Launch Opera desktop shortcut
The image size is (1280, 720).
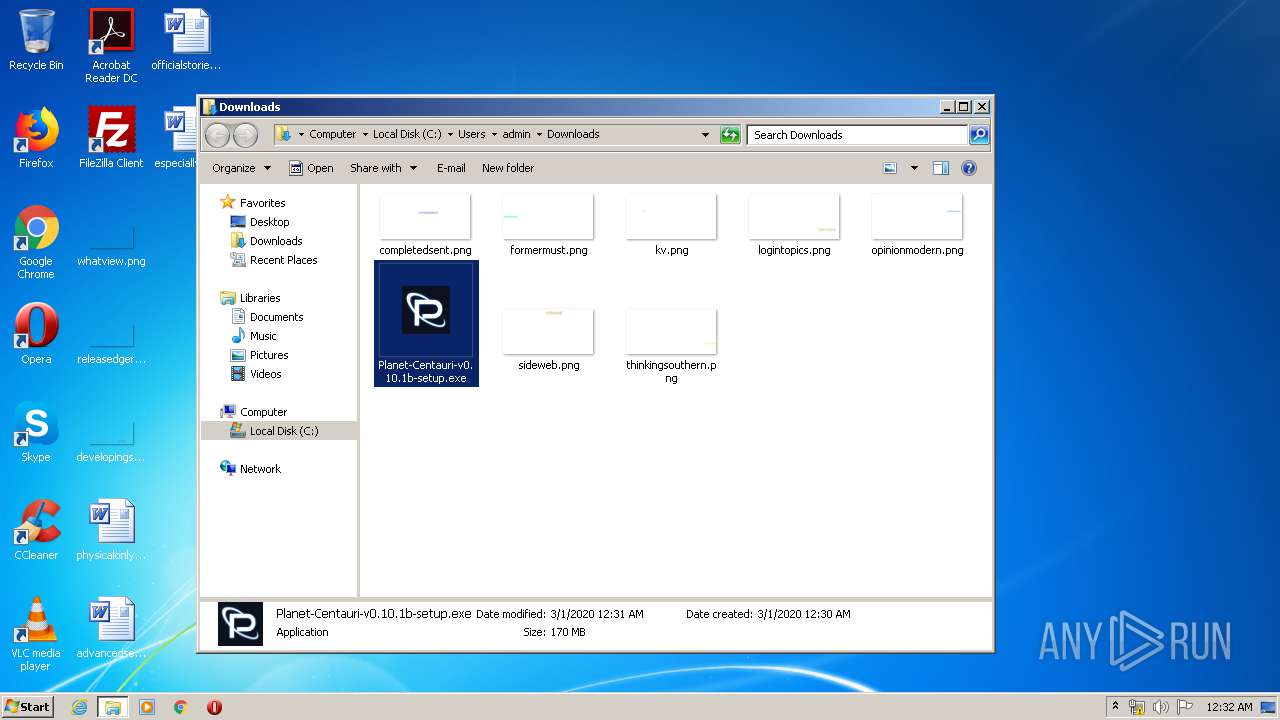36,334
